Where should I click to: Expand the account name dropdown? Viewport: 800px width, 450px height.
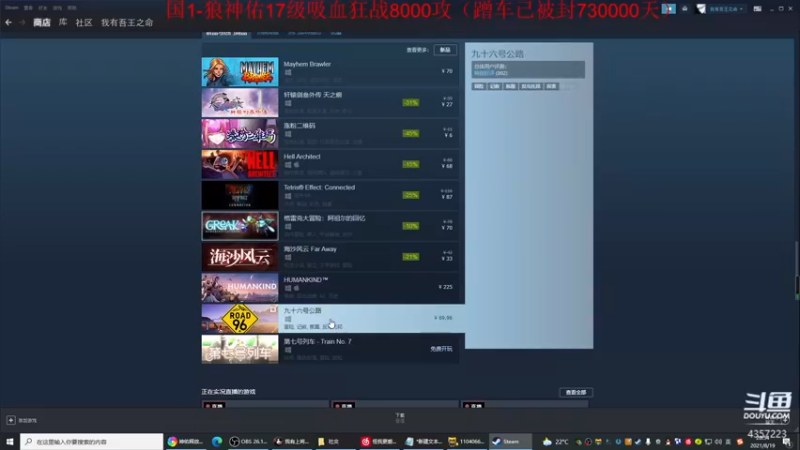click(726, 9)
